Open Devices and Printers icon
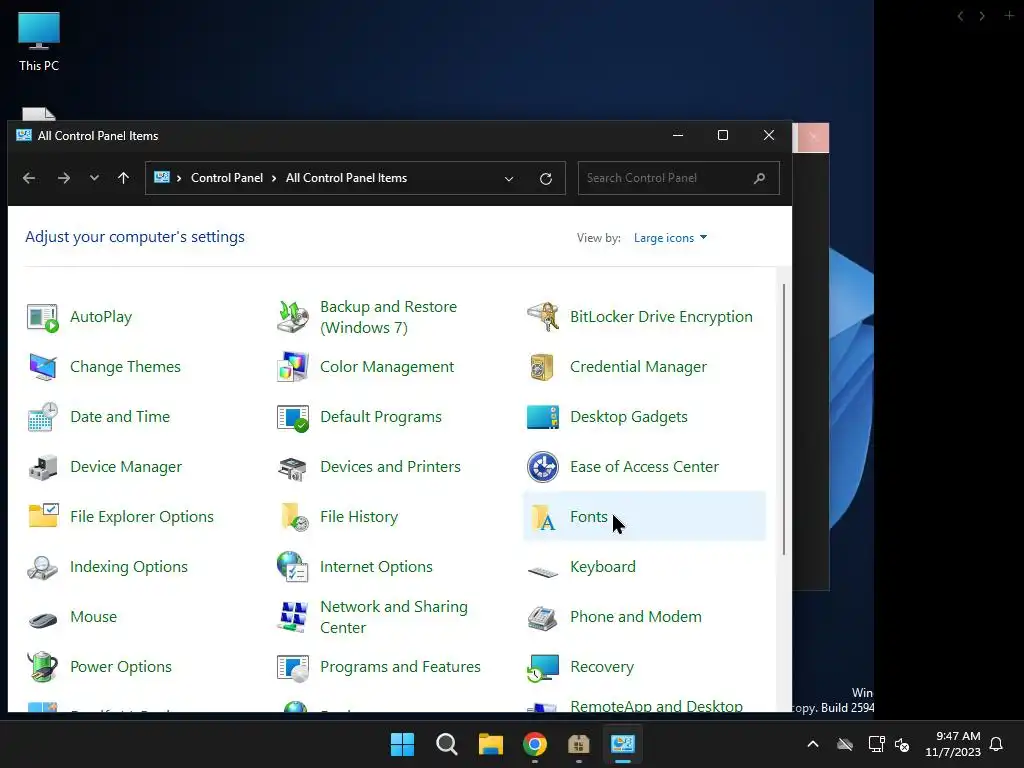 click(x=293, y=468)
